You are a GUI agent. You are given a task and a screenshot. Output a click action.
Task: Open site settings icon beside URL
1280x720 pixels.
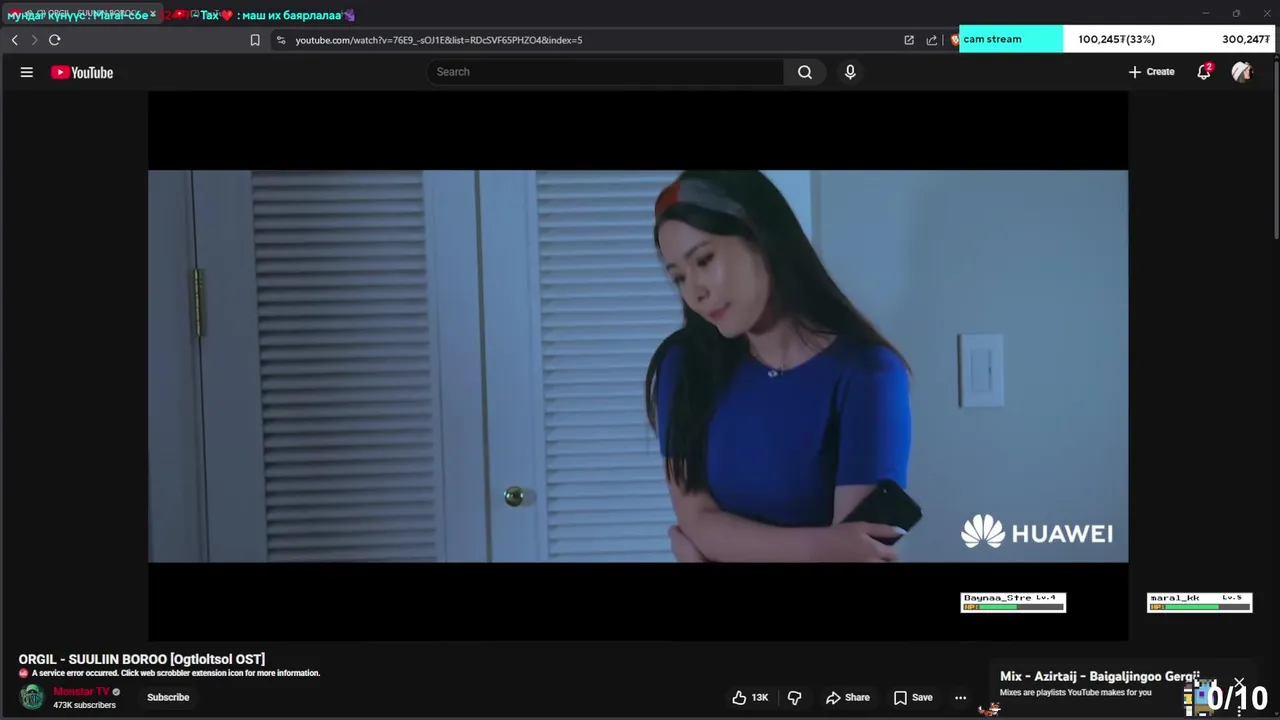click(281, 40)
